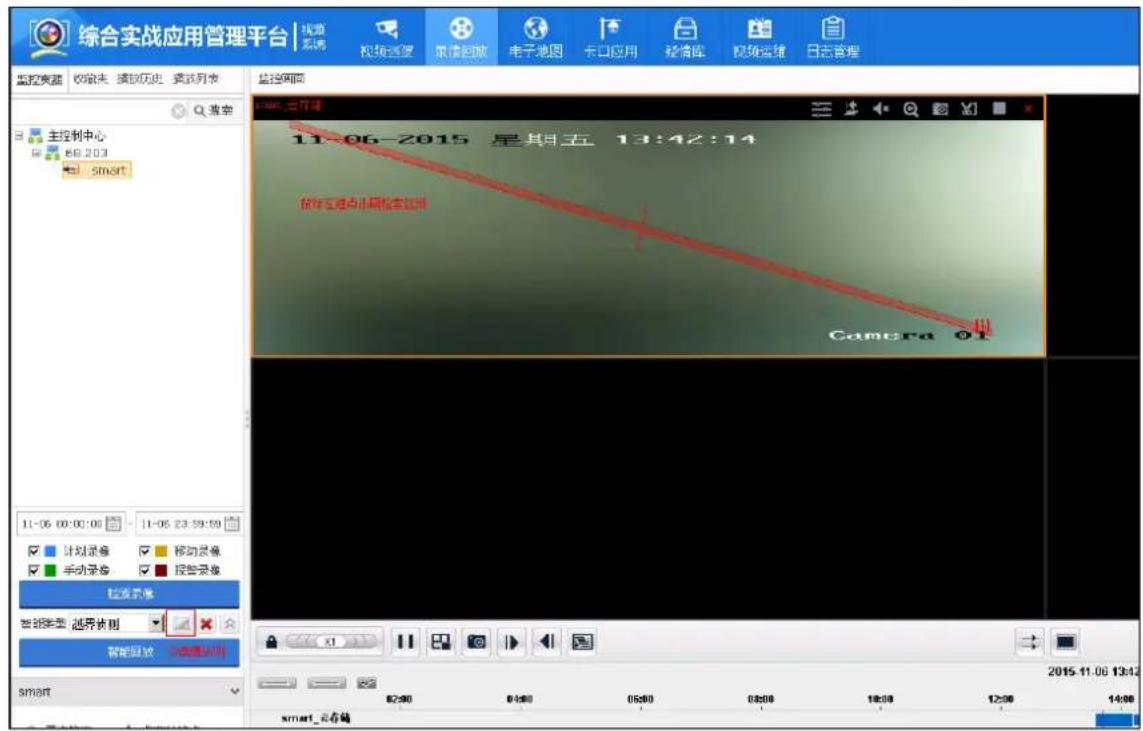Stop playback with the square stop icon
The image size is (1143, 731).
click(999, 109)
